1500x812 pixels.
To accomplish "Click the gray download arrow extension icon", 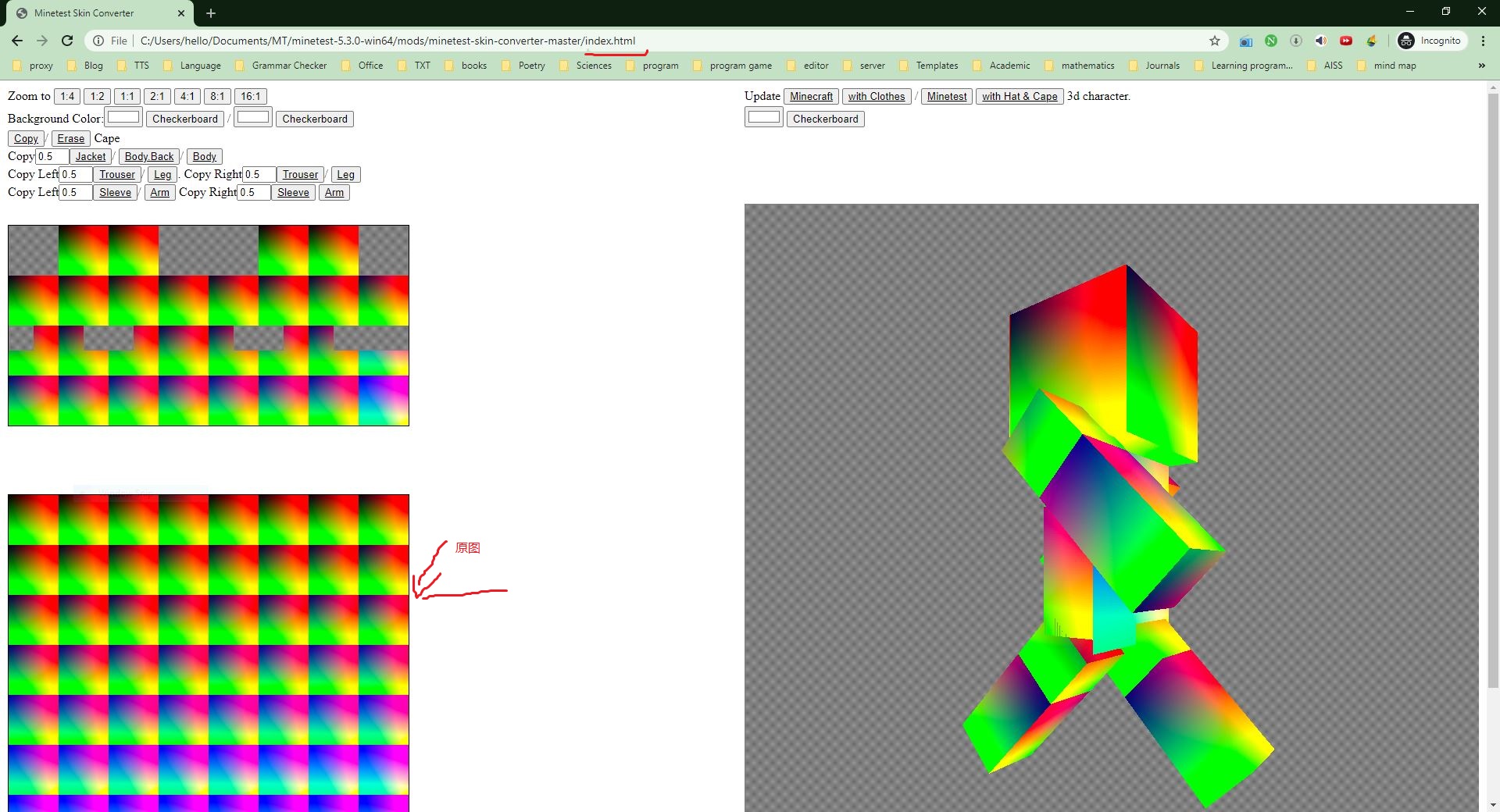I will 1295,41.
